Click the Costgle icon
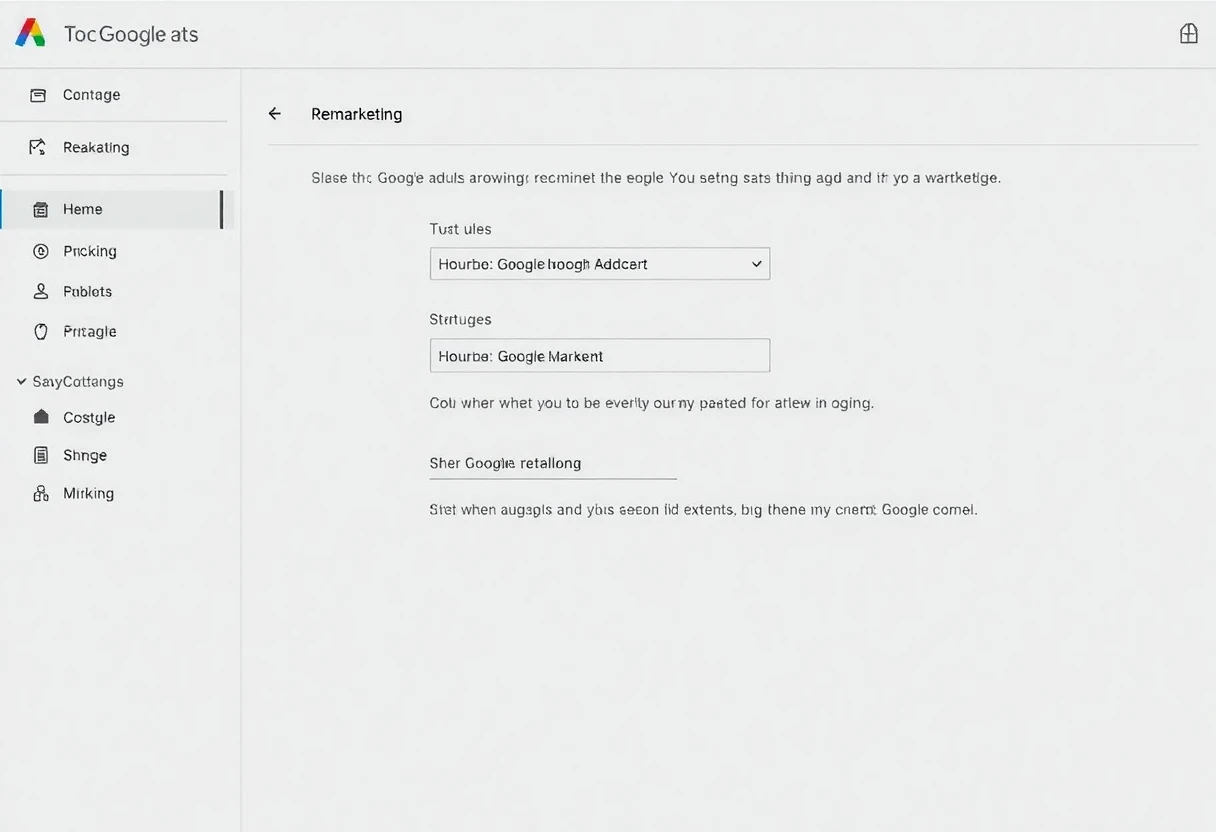The height and width of the screenshot is (832, 1216). click(41, 417)
